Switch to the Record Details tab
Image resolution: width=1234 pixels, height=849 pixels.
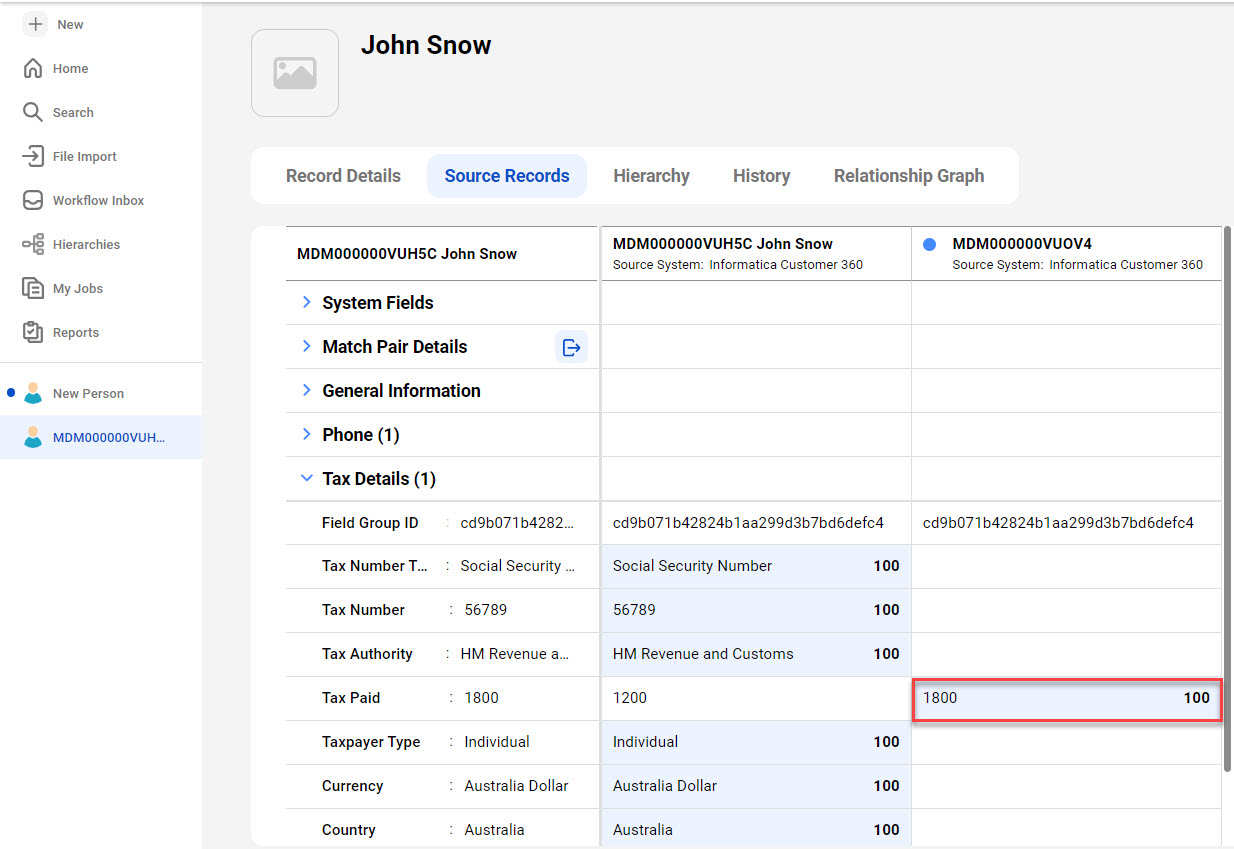pos(343,176)
